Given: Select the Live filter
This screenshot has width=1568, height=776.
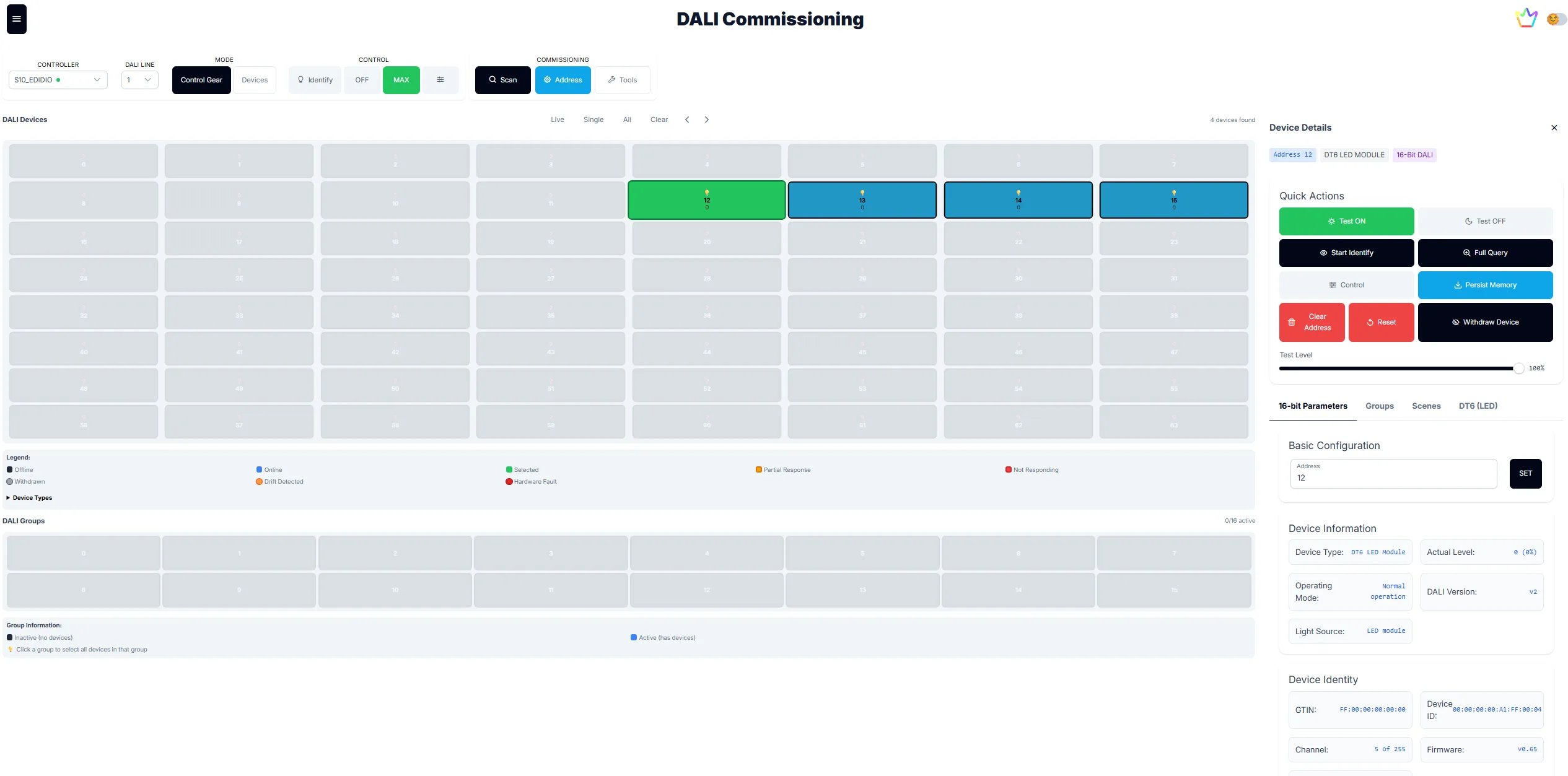Looking at the screenshot, I should click(558, 120).
